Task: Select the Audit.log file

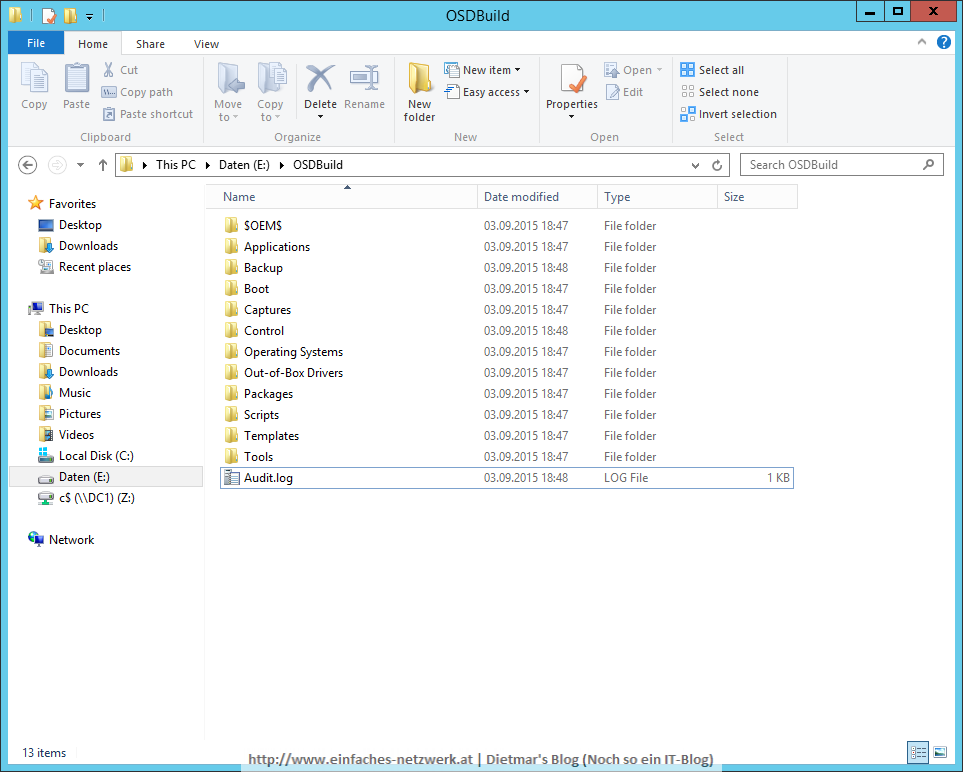Action: click(507, 478)
